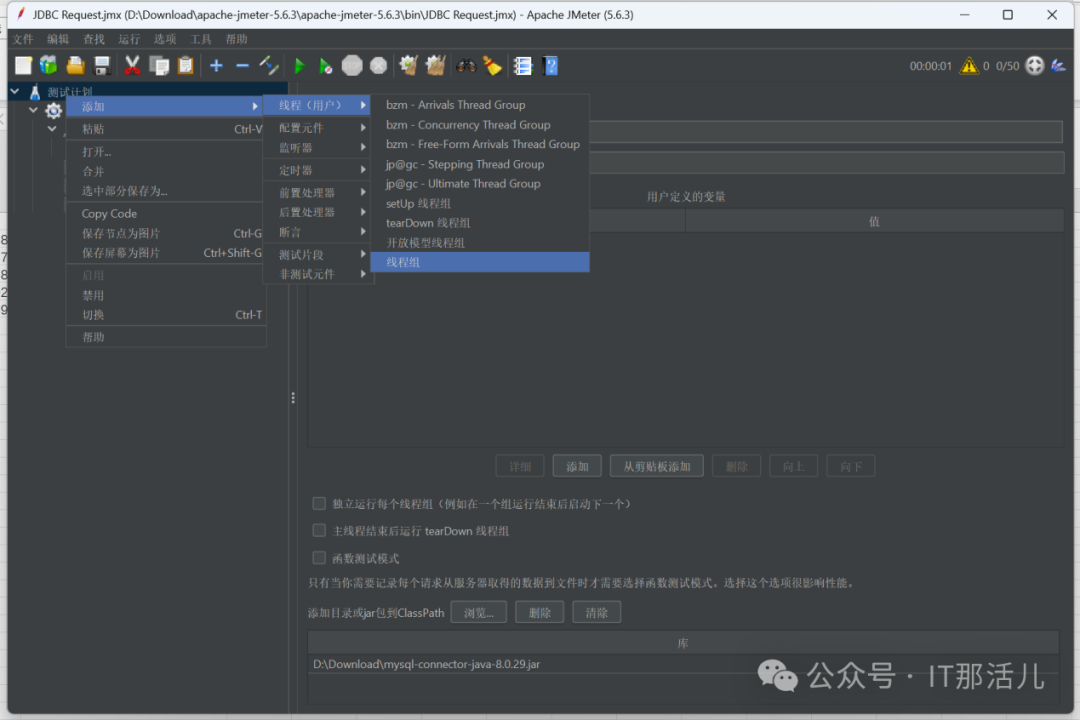Expand the 添加 submenu
The image size is (1080, 720).
[165, 106]
